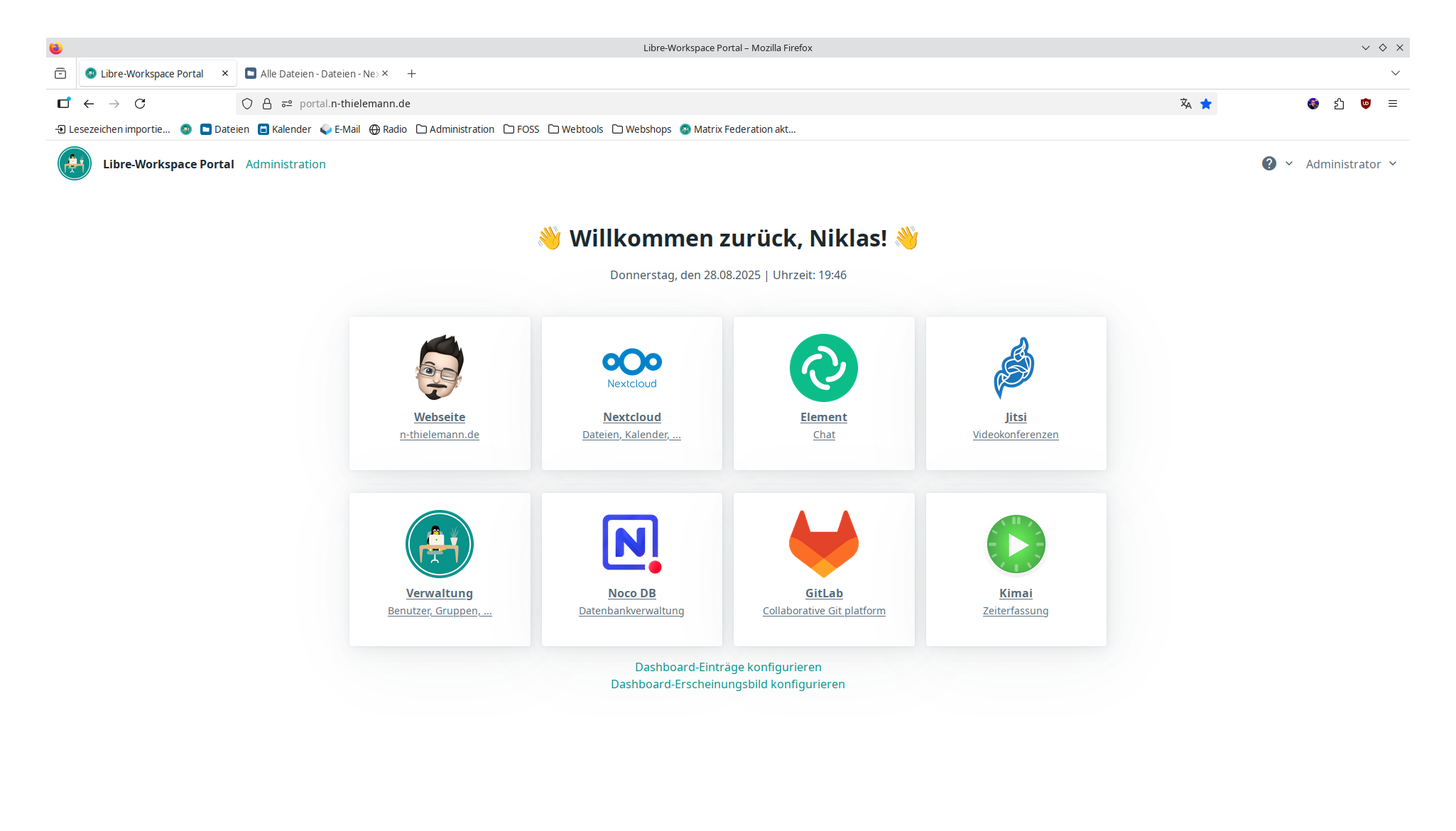Click the Dashboard-Erscheinungsbild konfigurieren link

click(728, 684)
